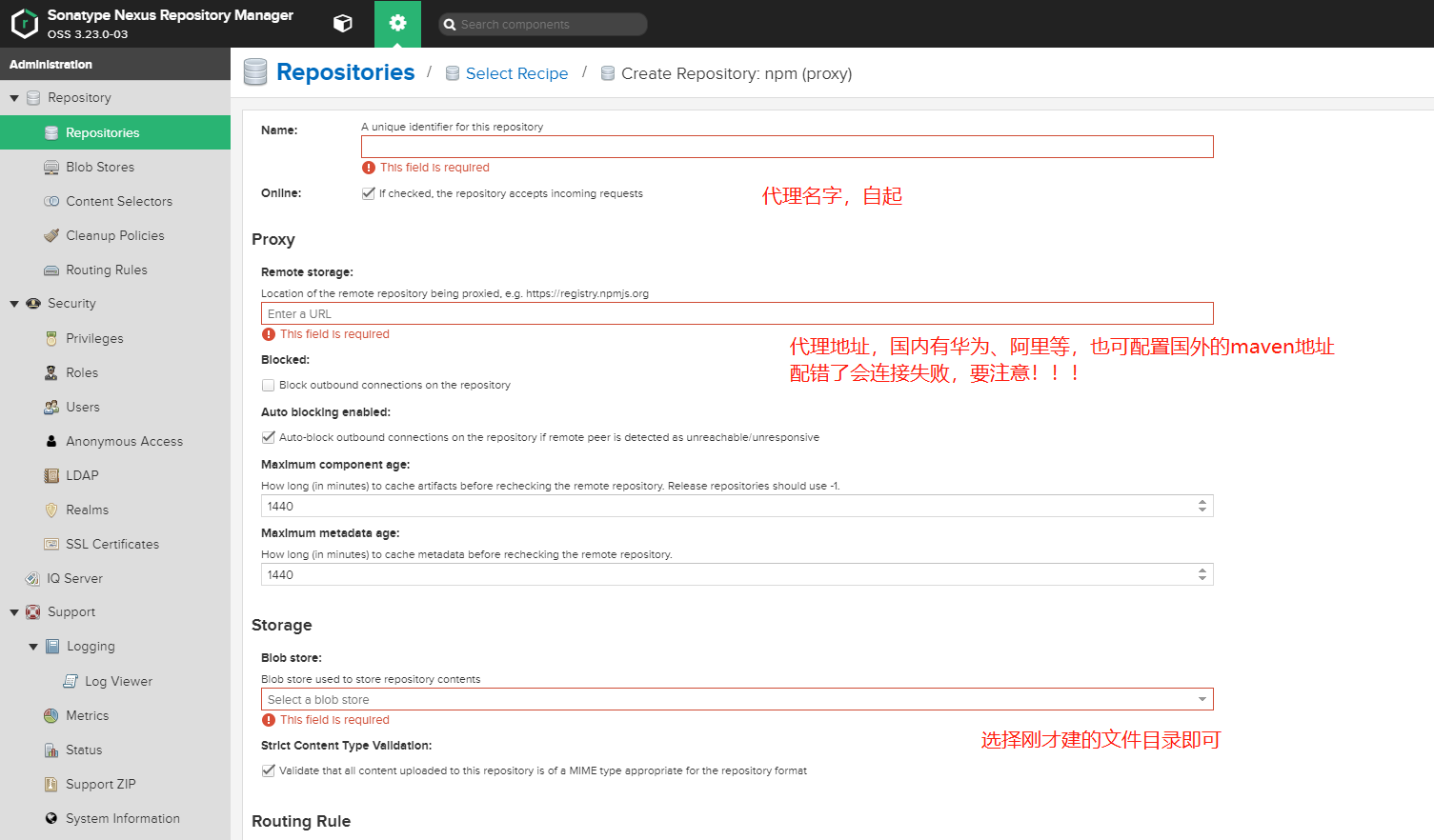Collapse the Logging tree node
This screenshot has width=1434, height=840.
(33, 647)
